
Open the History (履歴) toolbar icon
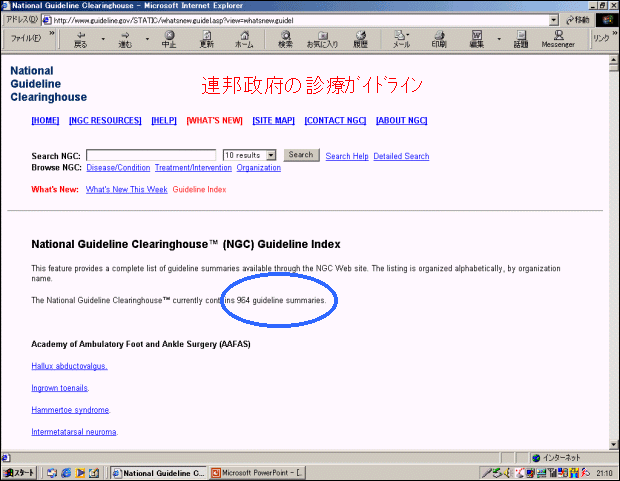coord(360,39)
